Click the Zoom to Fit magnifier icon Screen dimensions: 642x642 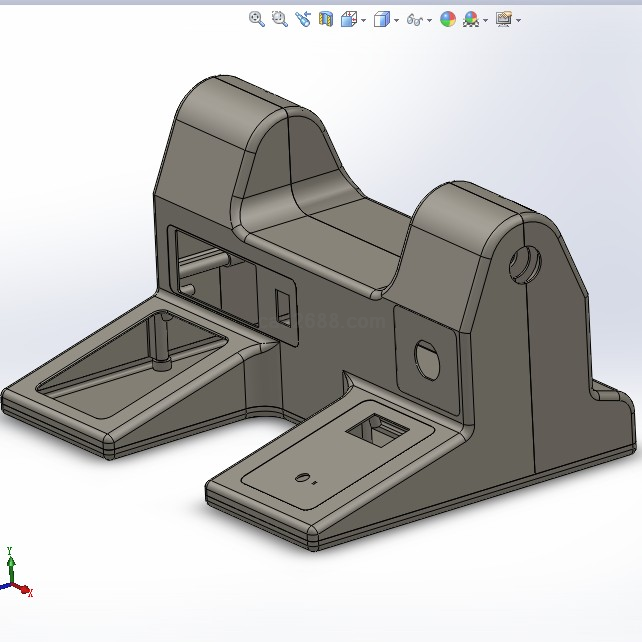257,19
